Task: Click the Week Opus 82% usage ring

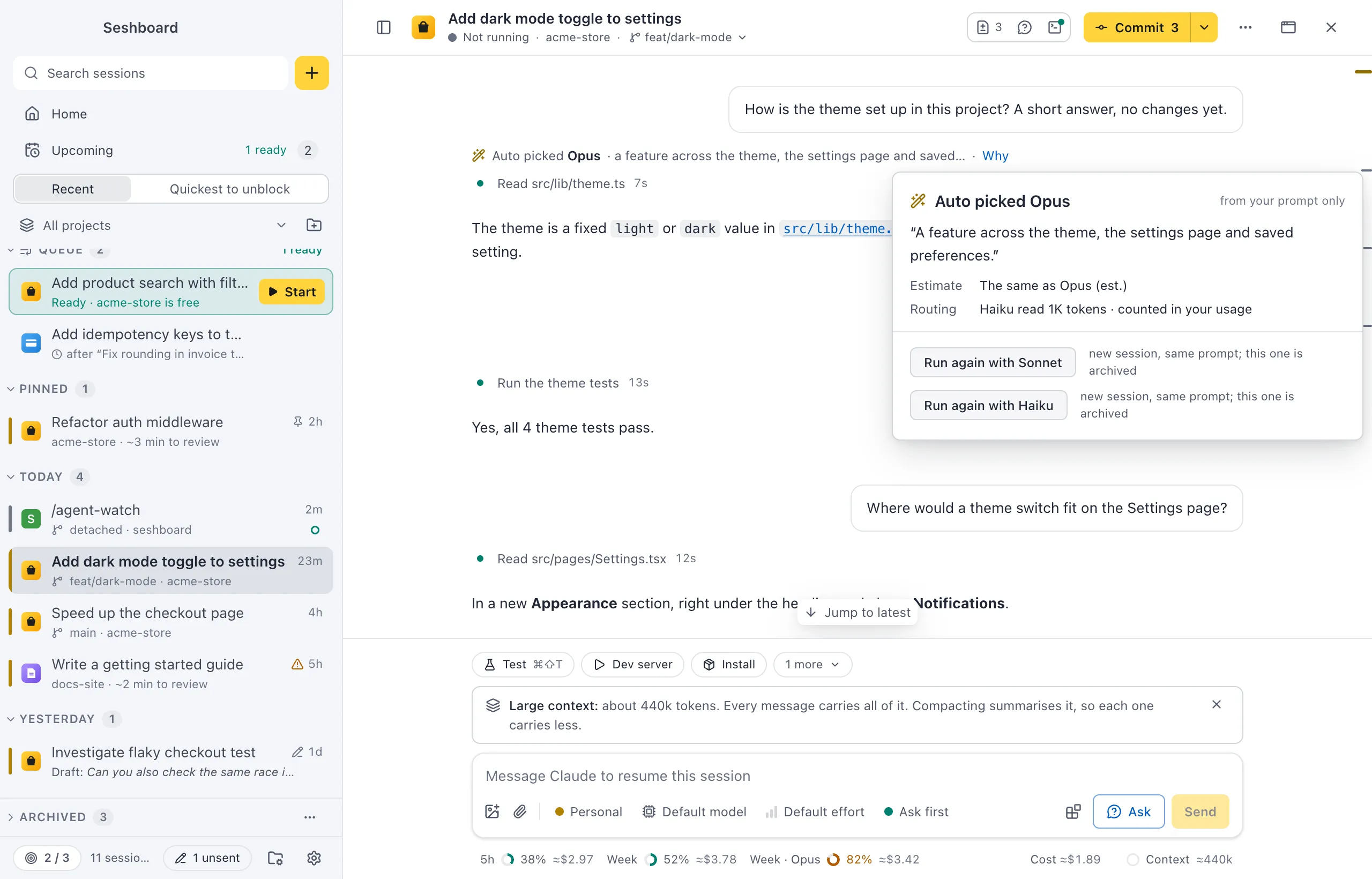Action: pos(833,859)
